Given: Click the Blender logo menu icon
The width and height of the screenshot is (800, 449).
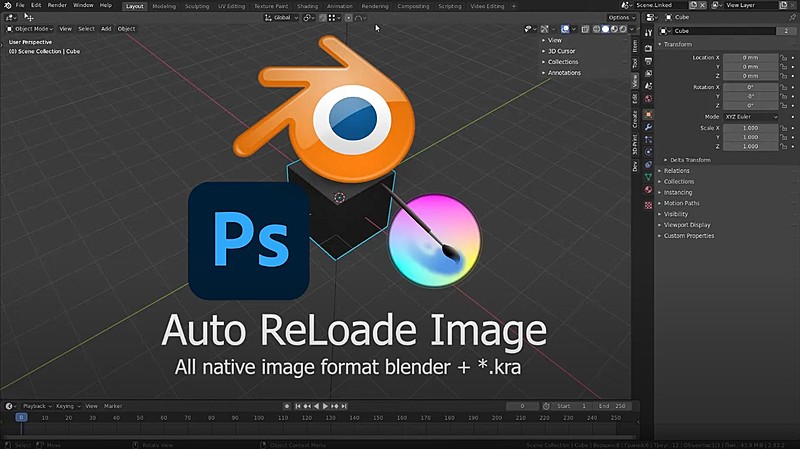Looking at the screenshot, I should click(8, 5).
